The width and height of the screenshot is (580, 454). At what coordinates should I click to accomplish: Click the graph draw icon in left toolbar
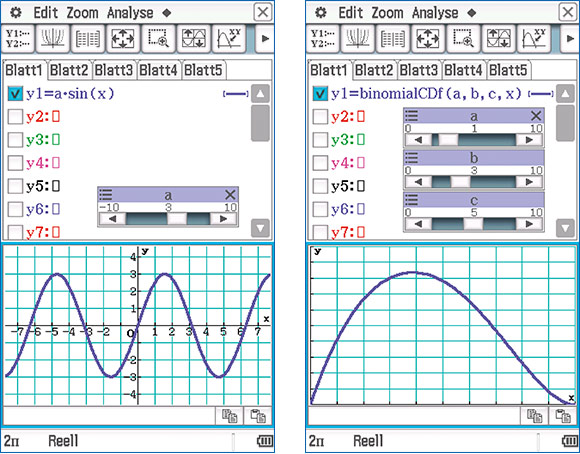point(53,38)
